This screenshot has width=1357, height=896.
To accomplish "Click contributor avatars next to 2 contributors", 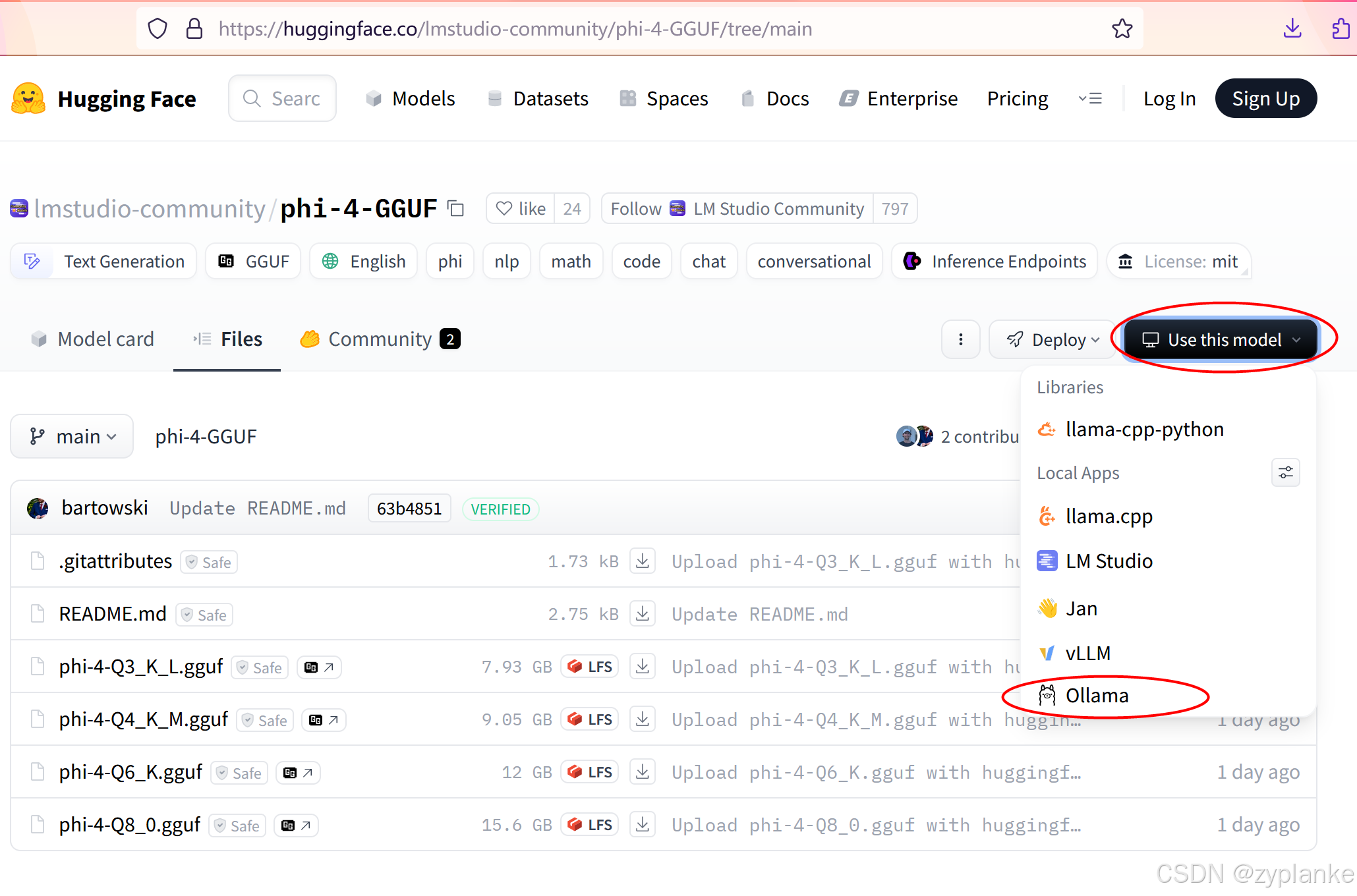I will pyautogui.click(x=915, y=436).
